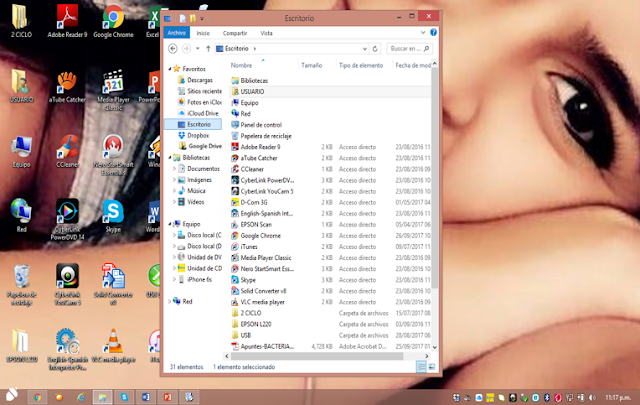
Task: Open Red desktop icon
Action: click(21, 216)
